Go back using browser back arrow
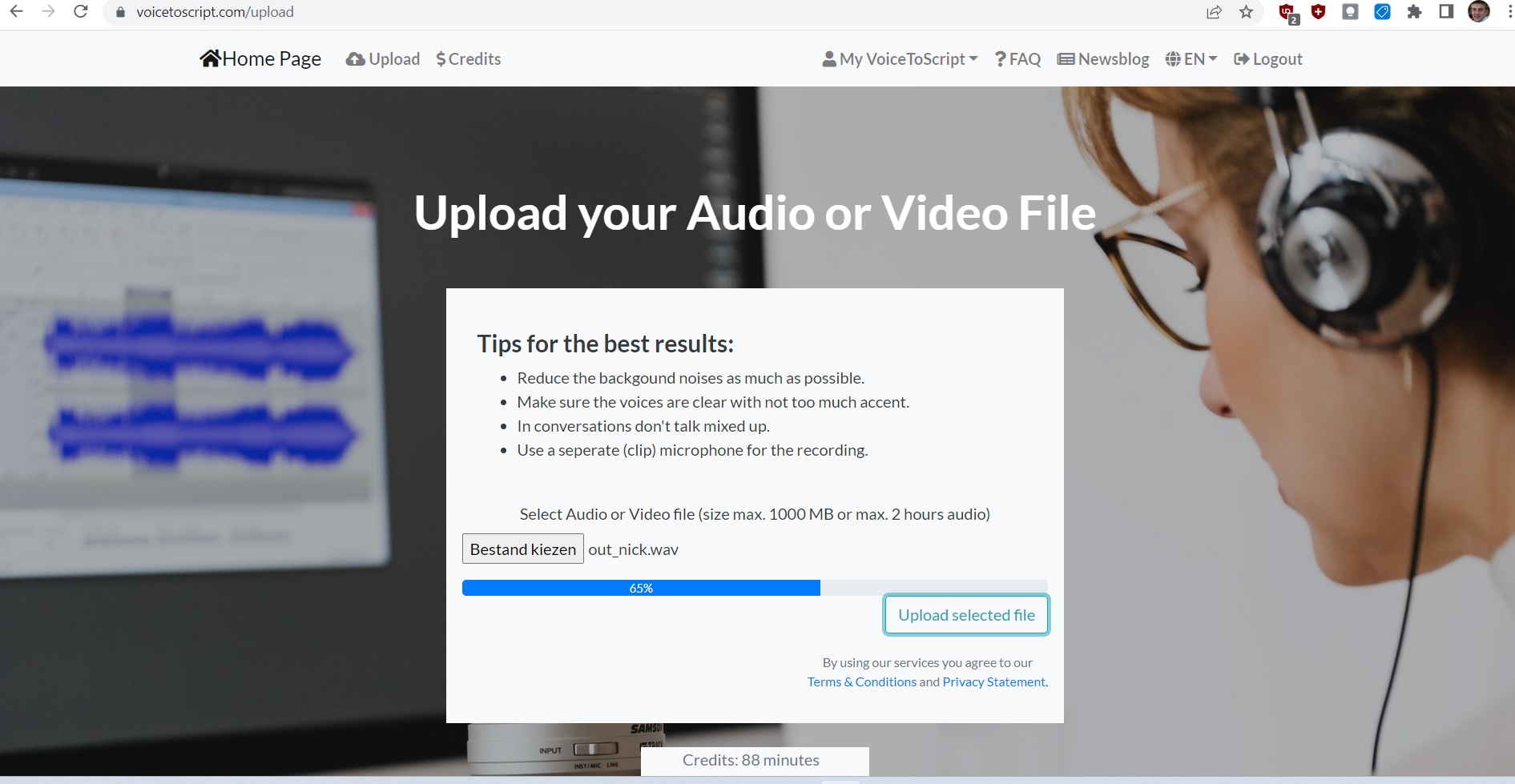The image size is (1515, 784). click(x=16, y=12)
